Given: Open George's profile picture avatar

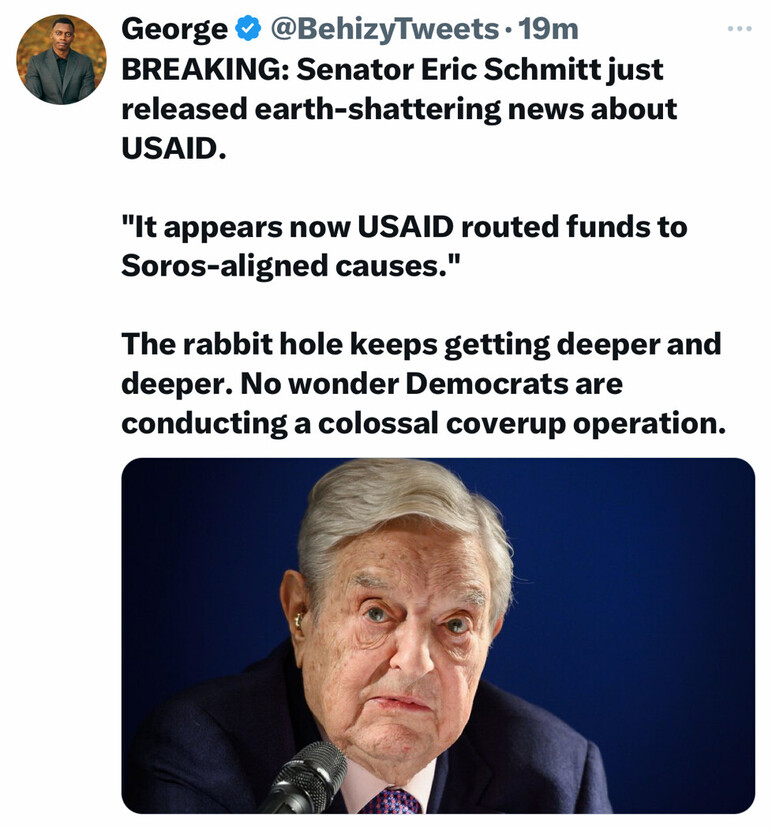Looking at the screenshot, I should point(61,60).
